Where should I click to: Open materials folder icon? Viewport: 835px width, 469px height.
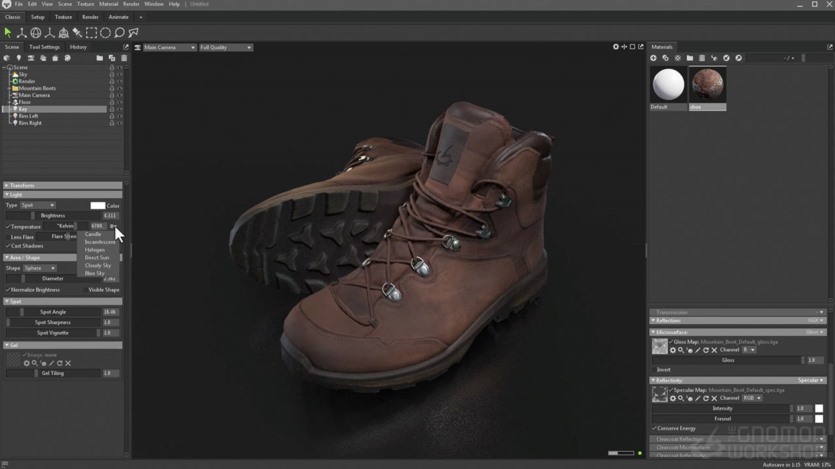click(690, 58)
